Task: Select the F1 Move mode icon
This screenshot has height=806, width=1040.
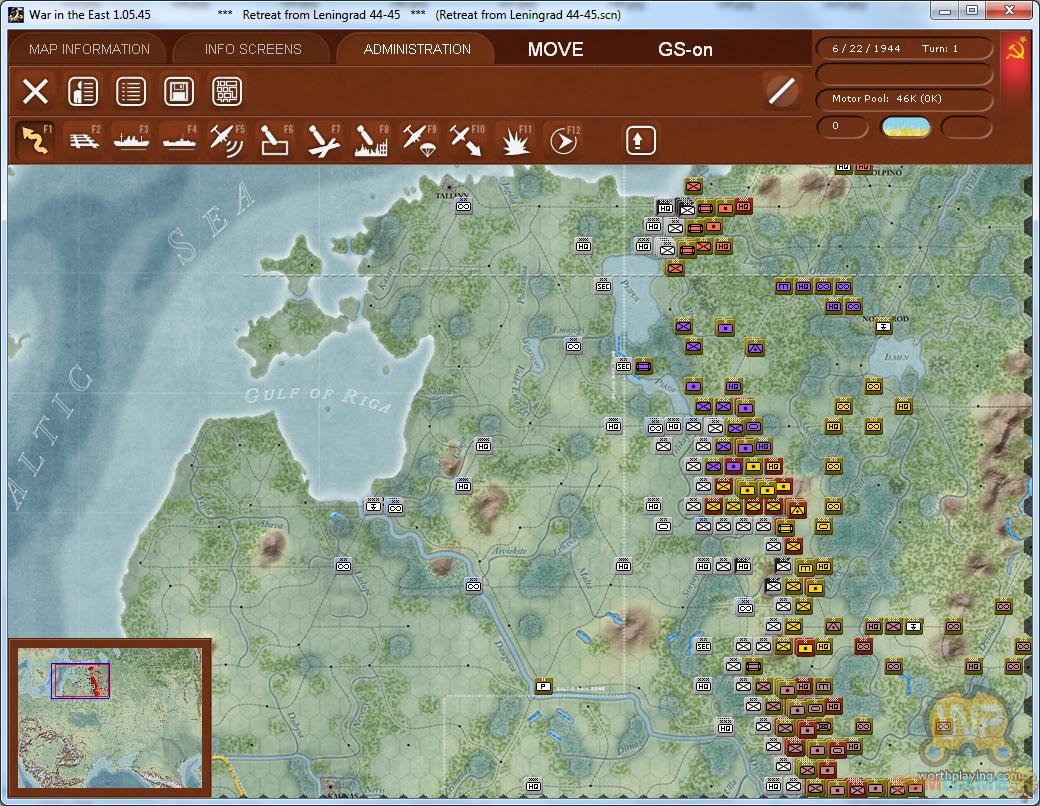Action: [35, 141]
